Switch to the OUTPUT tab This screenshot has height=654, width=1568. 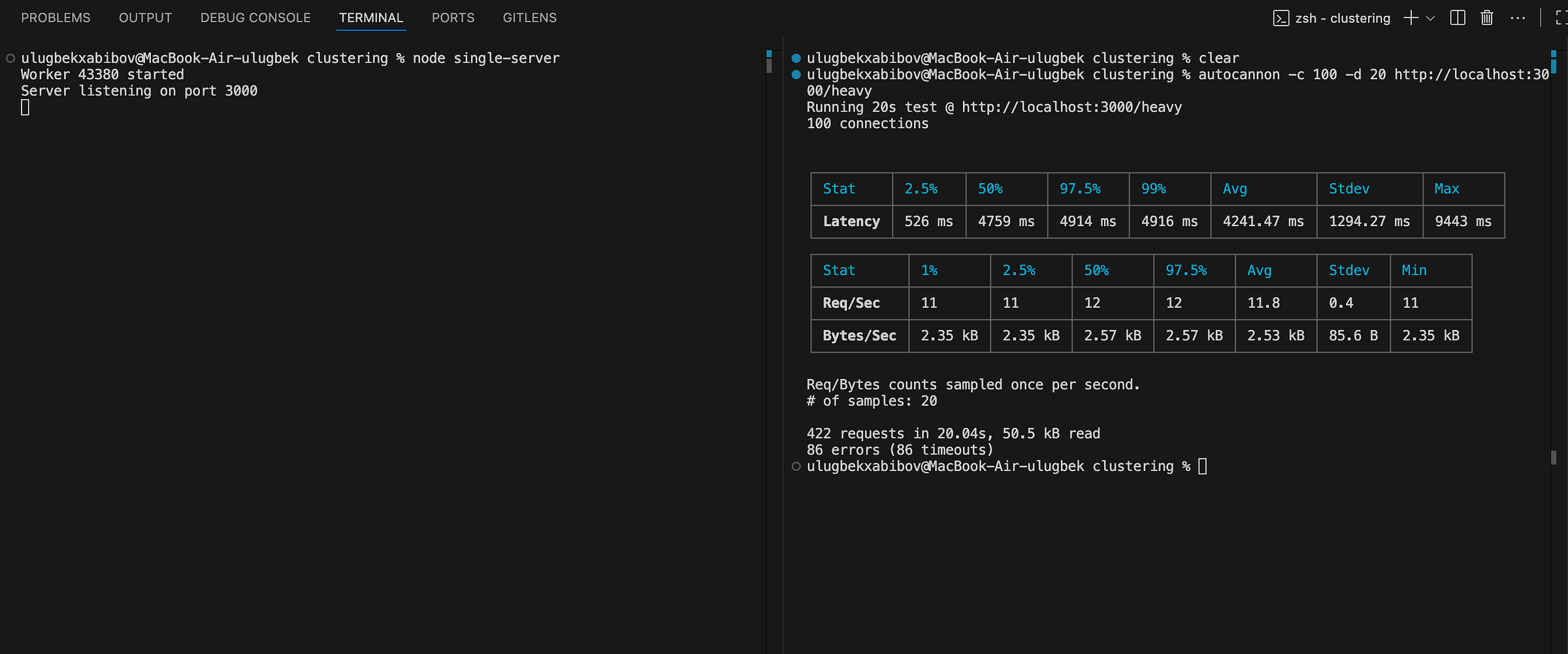coord(145,18)
